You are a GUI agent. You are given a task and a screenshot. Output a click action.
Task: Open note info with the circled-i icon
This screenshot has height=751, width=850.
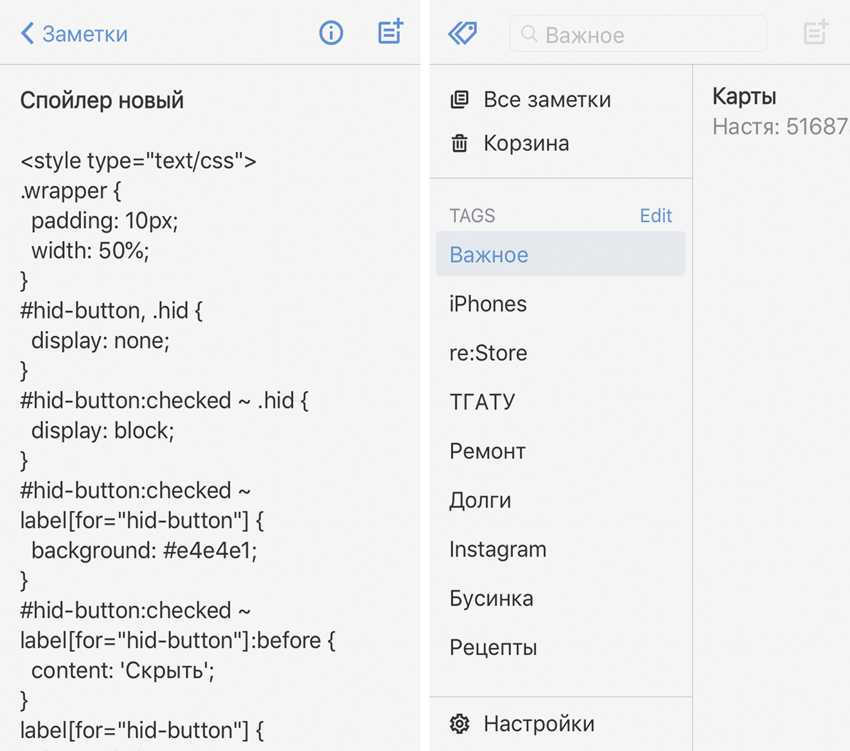pos(331,33)
